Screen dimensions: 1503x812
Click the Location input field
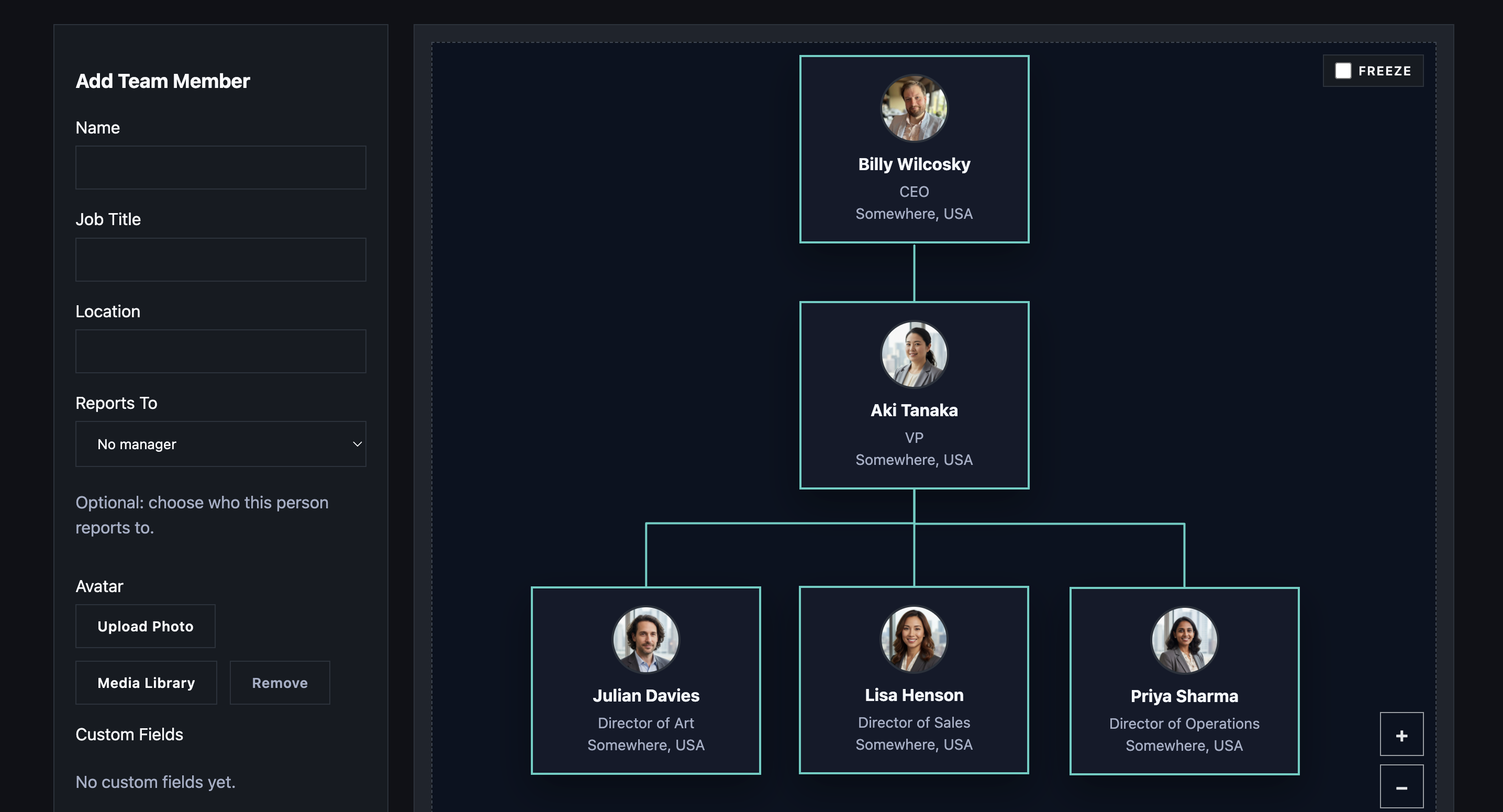[220, 351]
